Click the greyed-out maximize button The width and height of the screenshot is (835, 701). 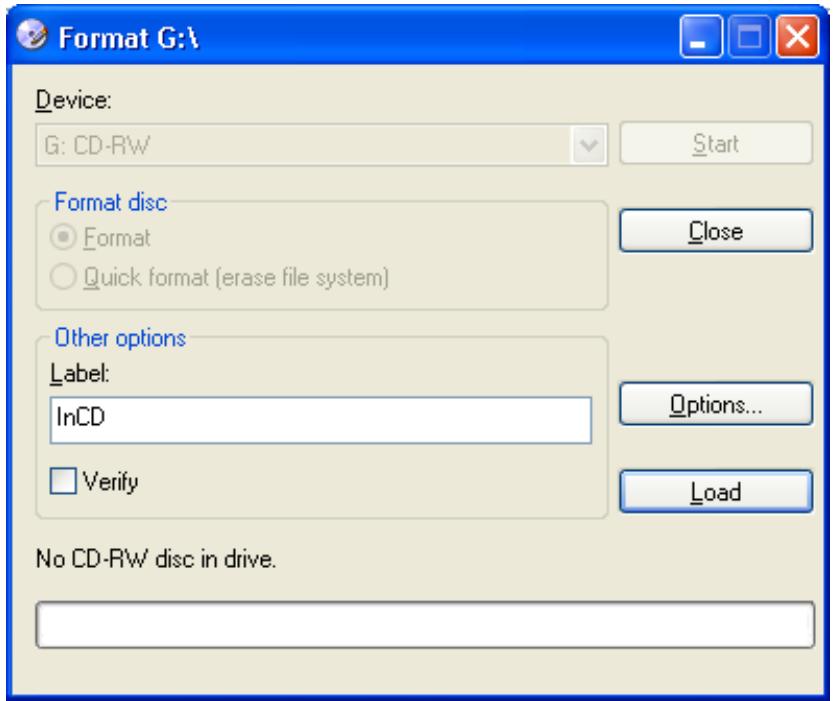749,37
